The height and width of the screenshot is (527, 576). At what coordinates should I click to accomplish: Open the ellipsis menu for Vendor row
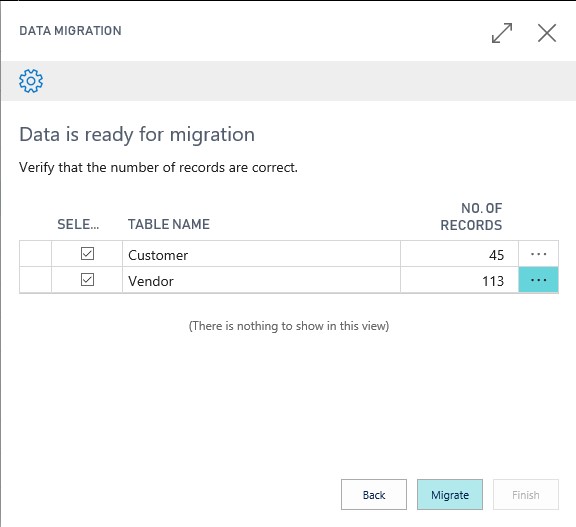click(538, 280)
